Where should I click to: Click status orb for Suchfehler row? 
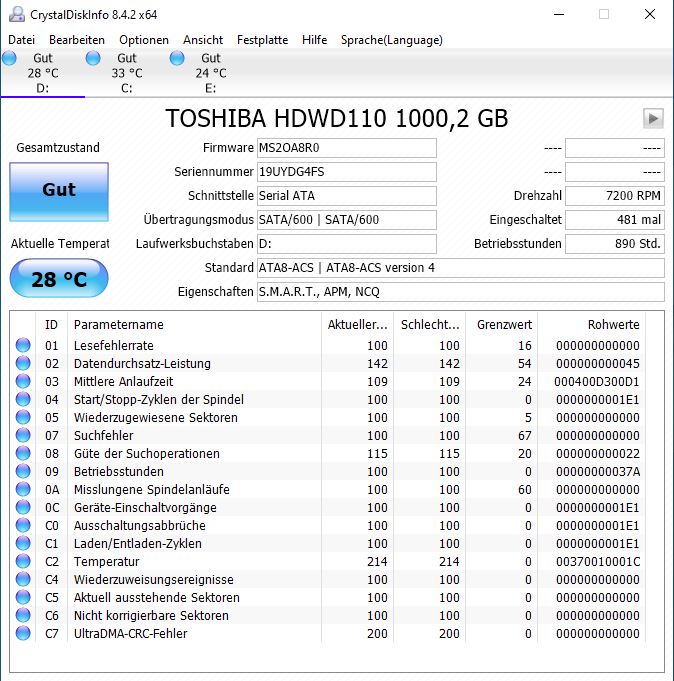click(23, 435)
